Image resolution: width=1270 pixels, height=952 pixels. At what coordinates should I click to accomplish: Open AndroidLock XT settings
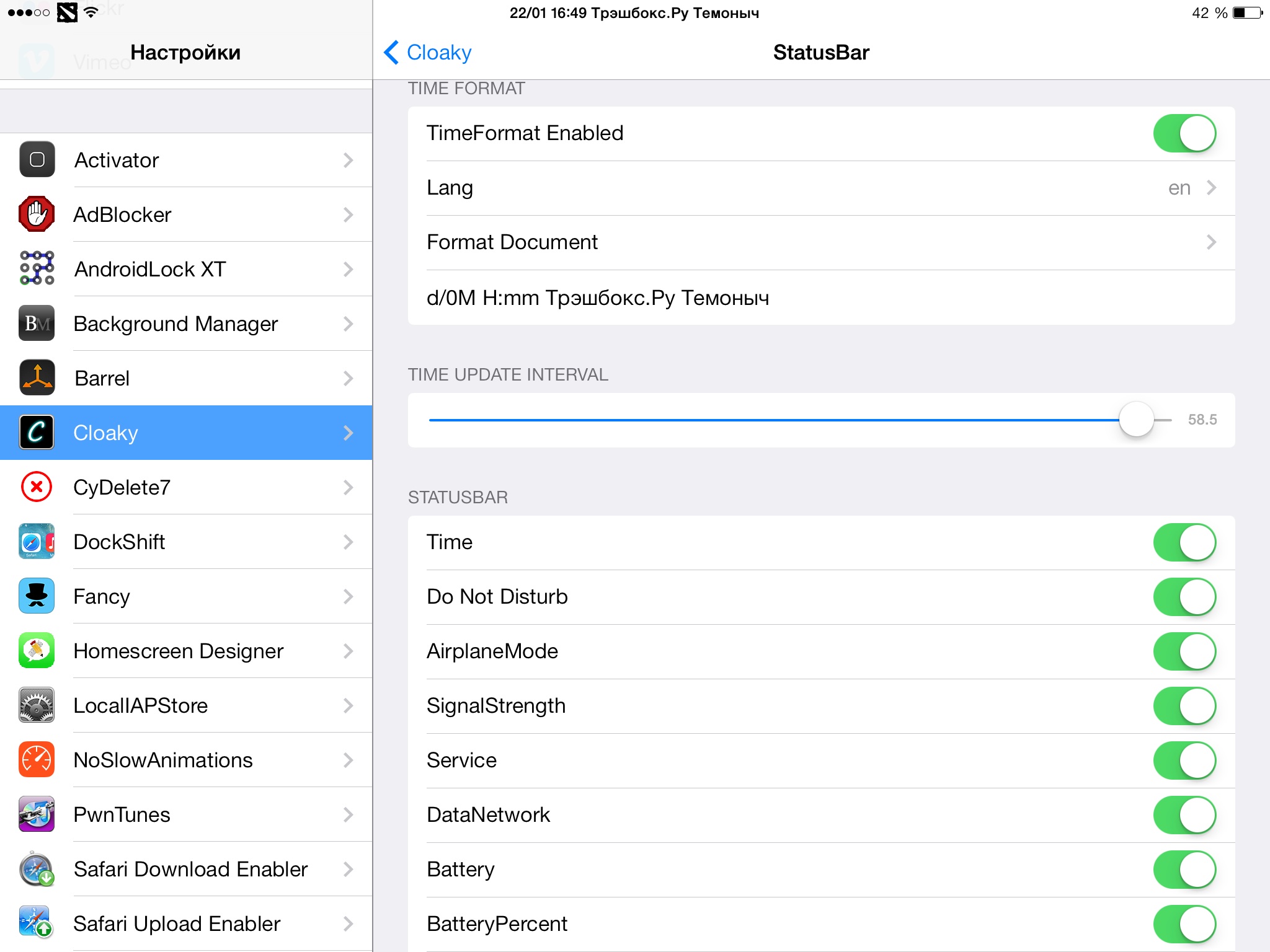pyautogui.click(x=186, y=269)
